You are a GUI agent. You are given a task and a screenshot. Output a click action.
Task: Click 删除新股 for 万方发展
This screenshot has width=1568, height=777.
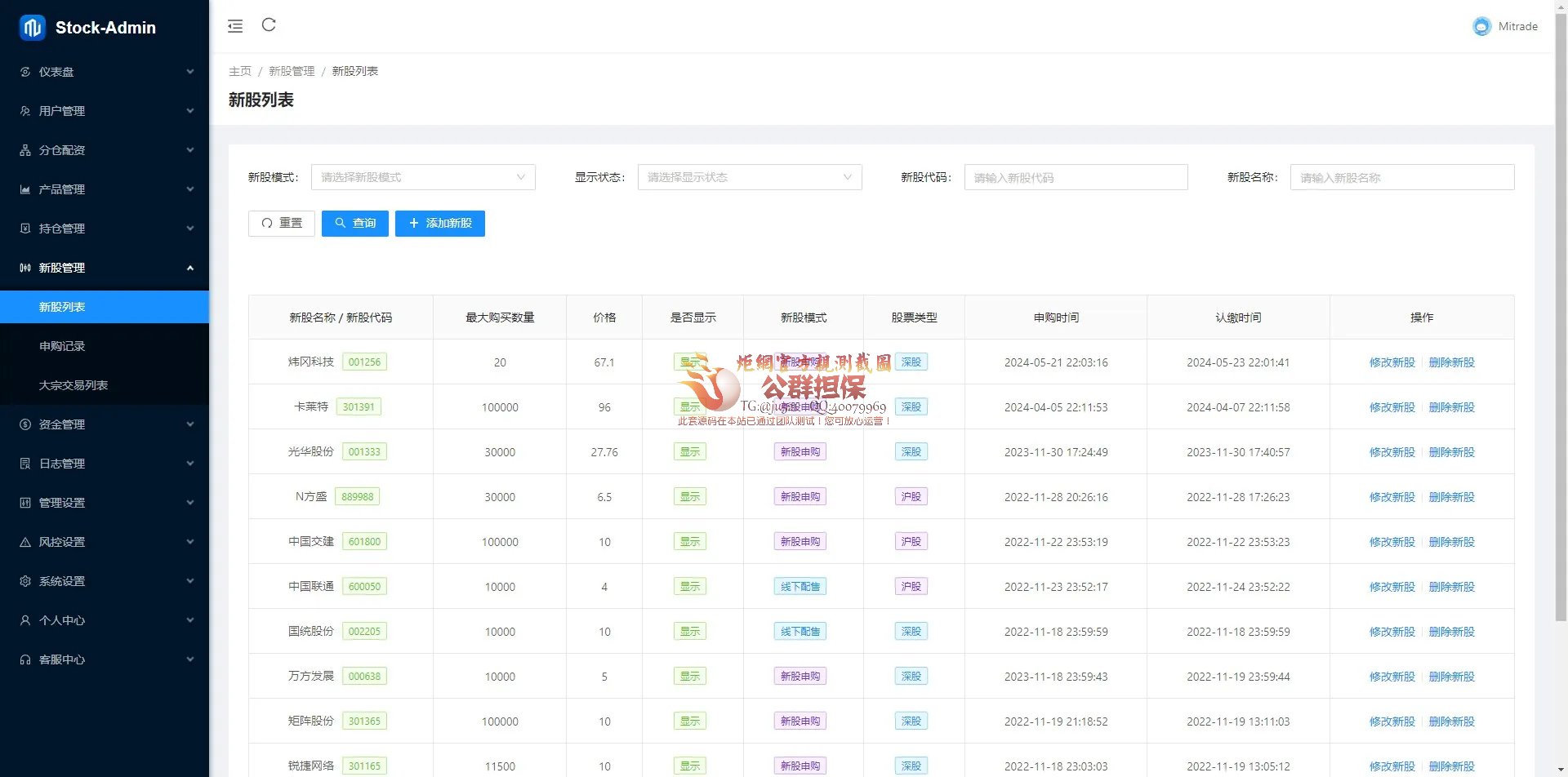click(x=1451, y=677)
